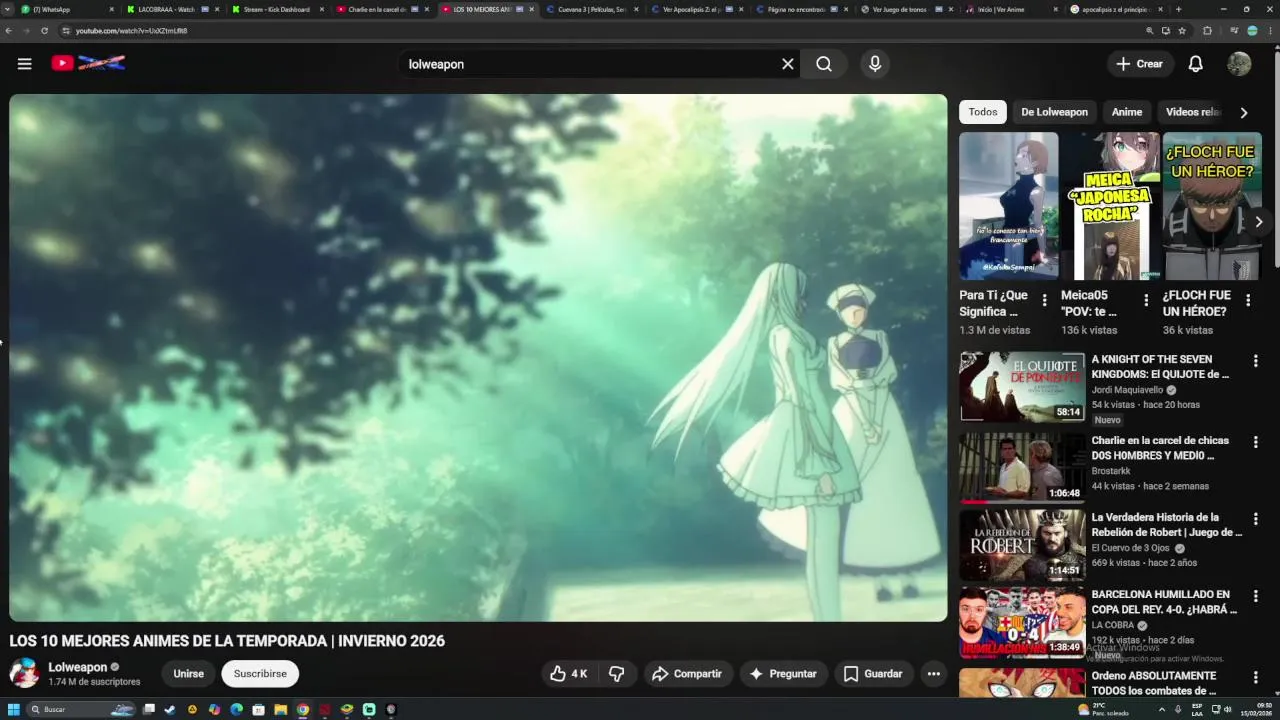The width and height of the screenshot is (1280, 720).
Task: Select the Videos relacionados chip
Action: tap(1193, 112)
